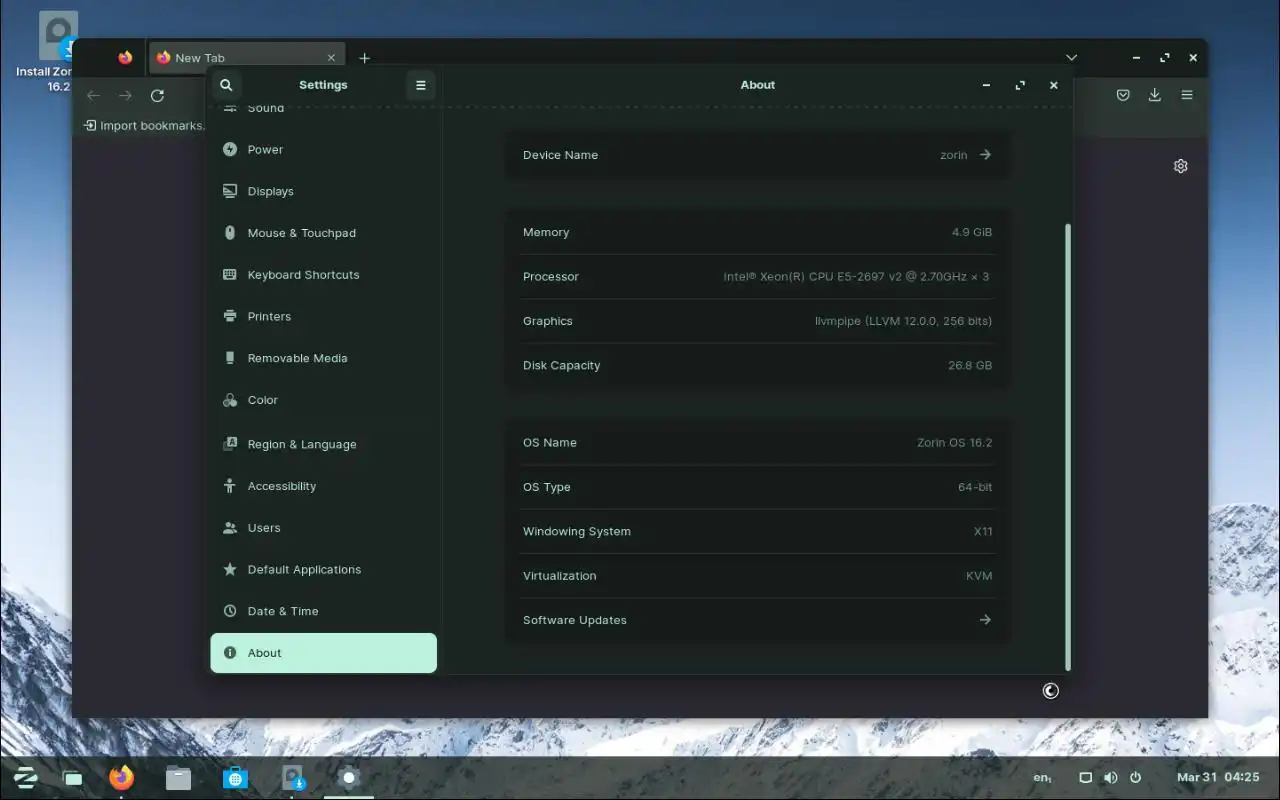Click the Power lightning icon

[230, 150]
